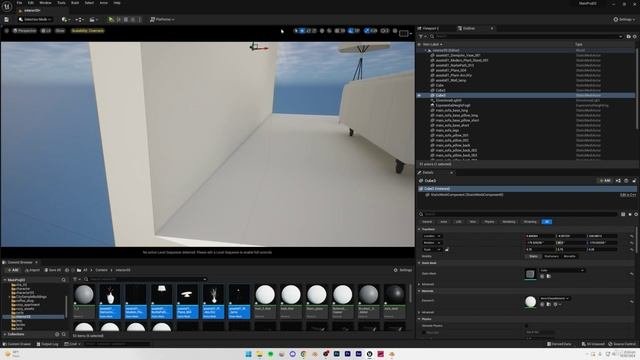Open the Element 0 material picker dropdown
The width and height of the screenshot is (640, 360).
coord(554,298)
